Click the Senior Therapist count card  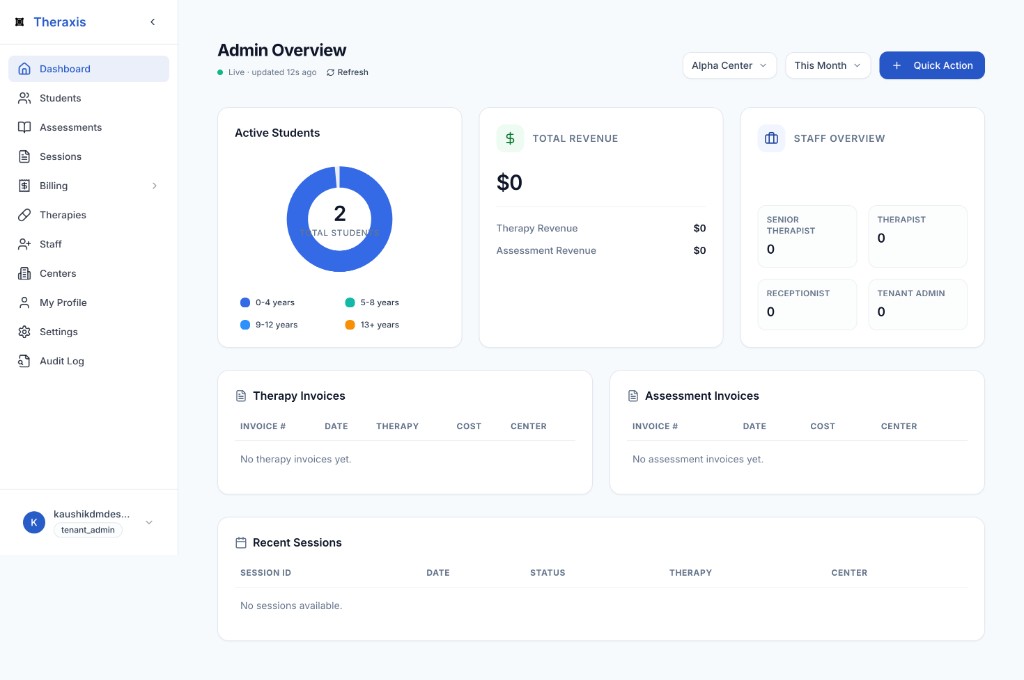click(807, 236)
